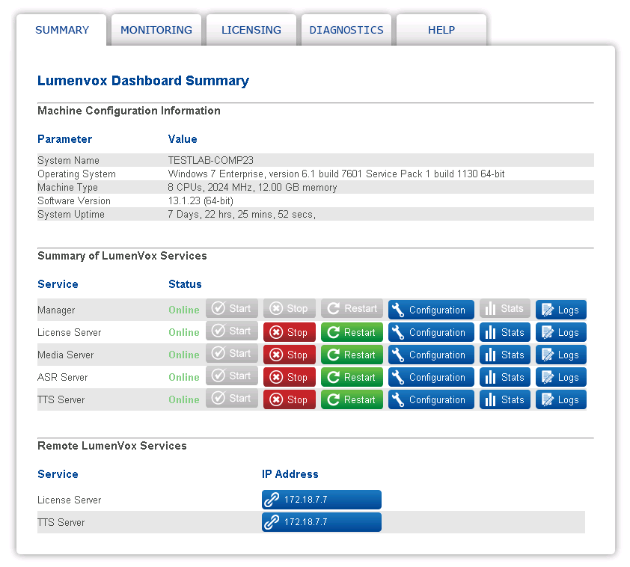Stop the ASR Server service
The image size is (630, 567).
point(289,377)
